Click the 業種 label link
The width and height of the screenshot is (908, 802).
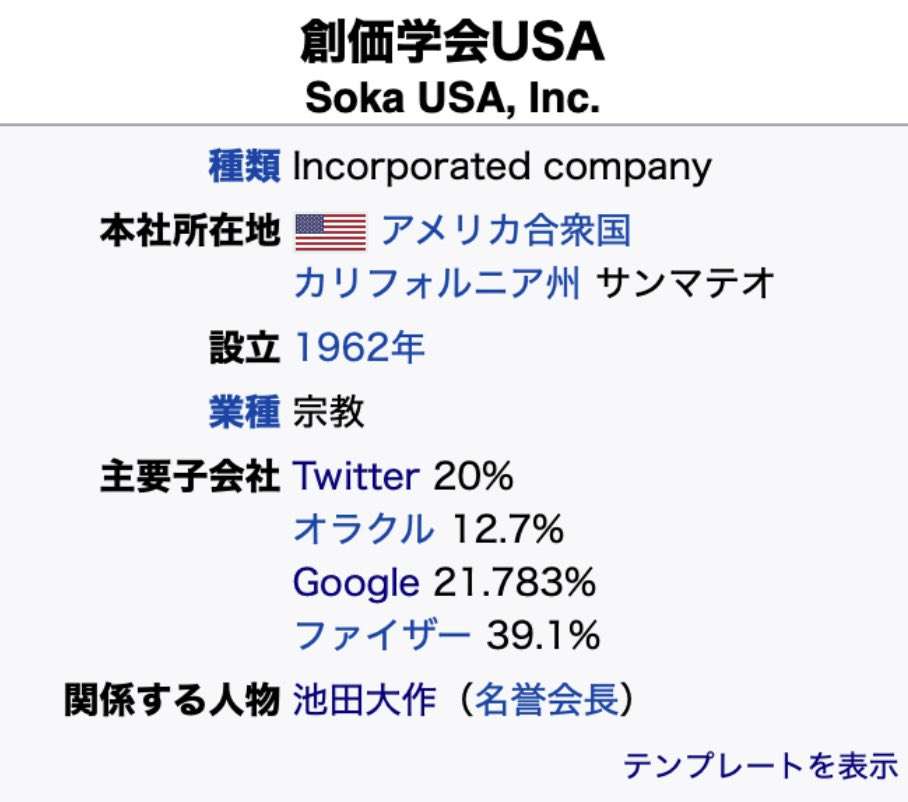pyautogui.click(x=244, y=412)
